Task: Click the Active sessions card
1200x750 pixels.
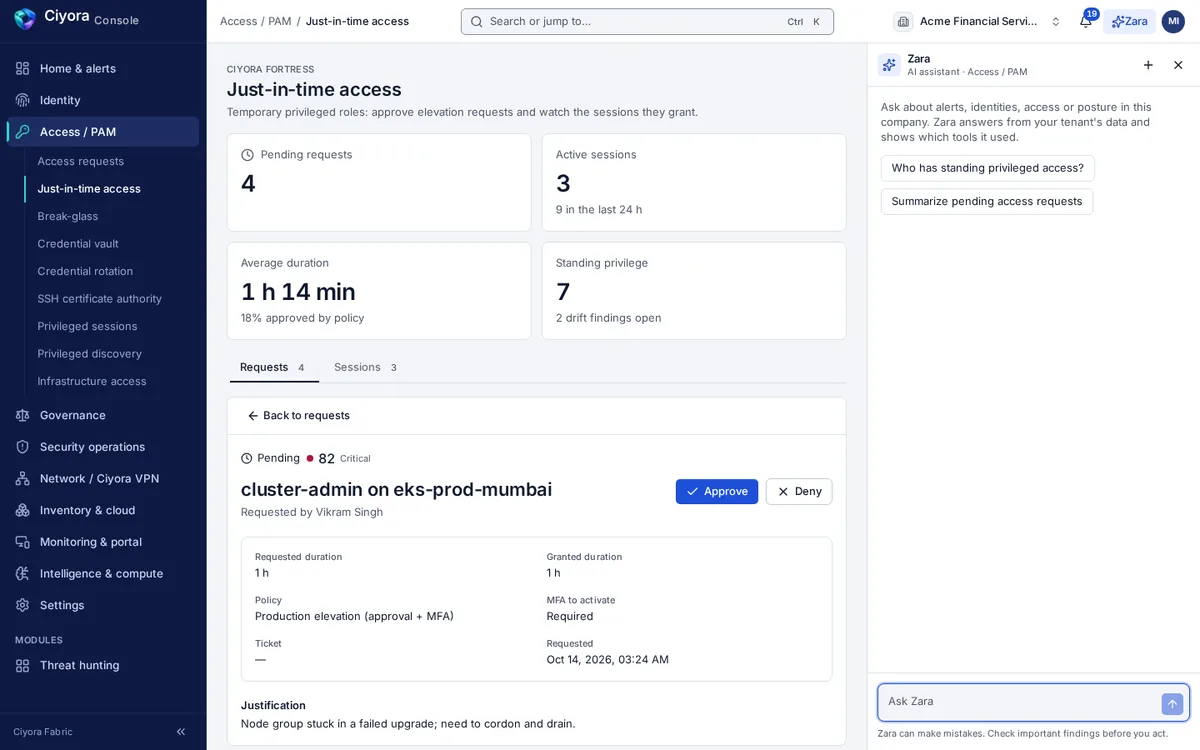Action: tap(694, 183)
